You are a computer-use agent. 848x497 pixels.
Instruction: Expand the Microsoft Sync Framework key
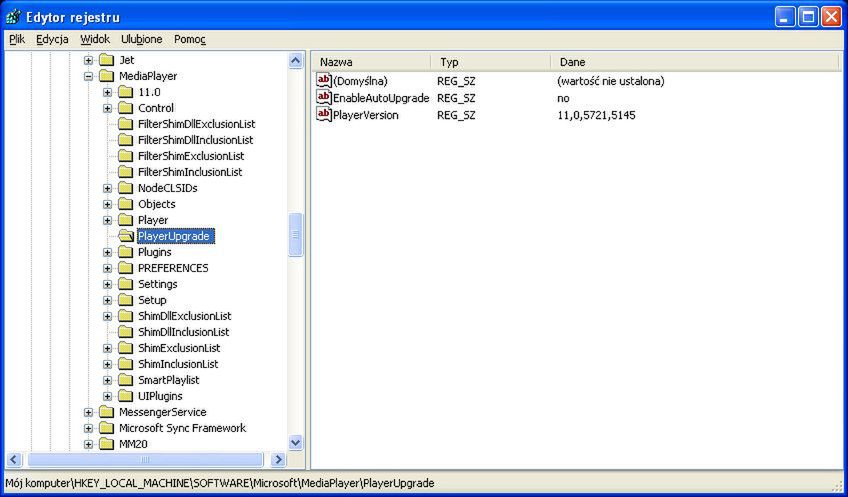point(88,428)
